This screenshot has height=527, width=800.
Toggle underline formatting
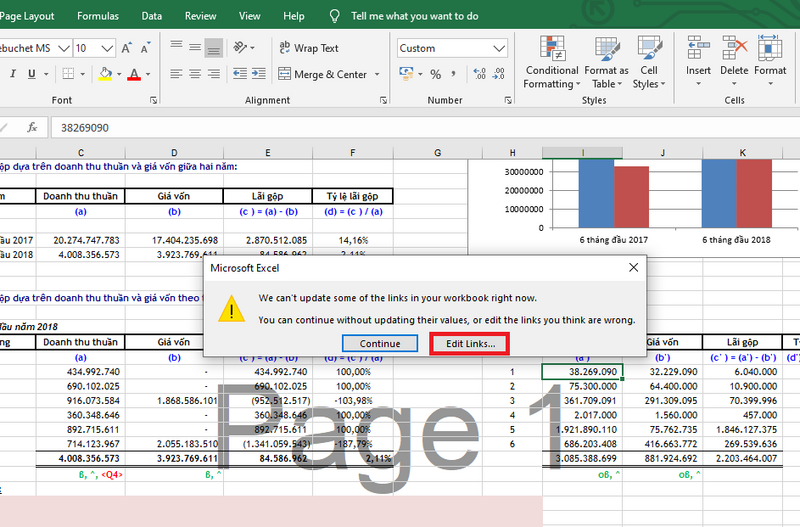pos(32,74)
